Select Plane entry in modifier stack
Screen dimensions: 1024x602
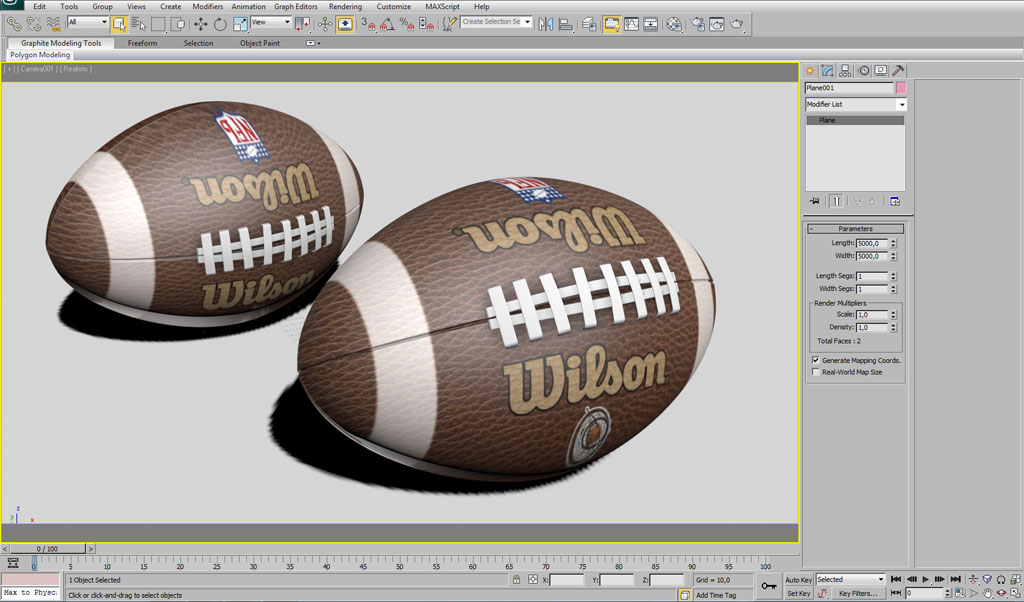pos(856,120)
